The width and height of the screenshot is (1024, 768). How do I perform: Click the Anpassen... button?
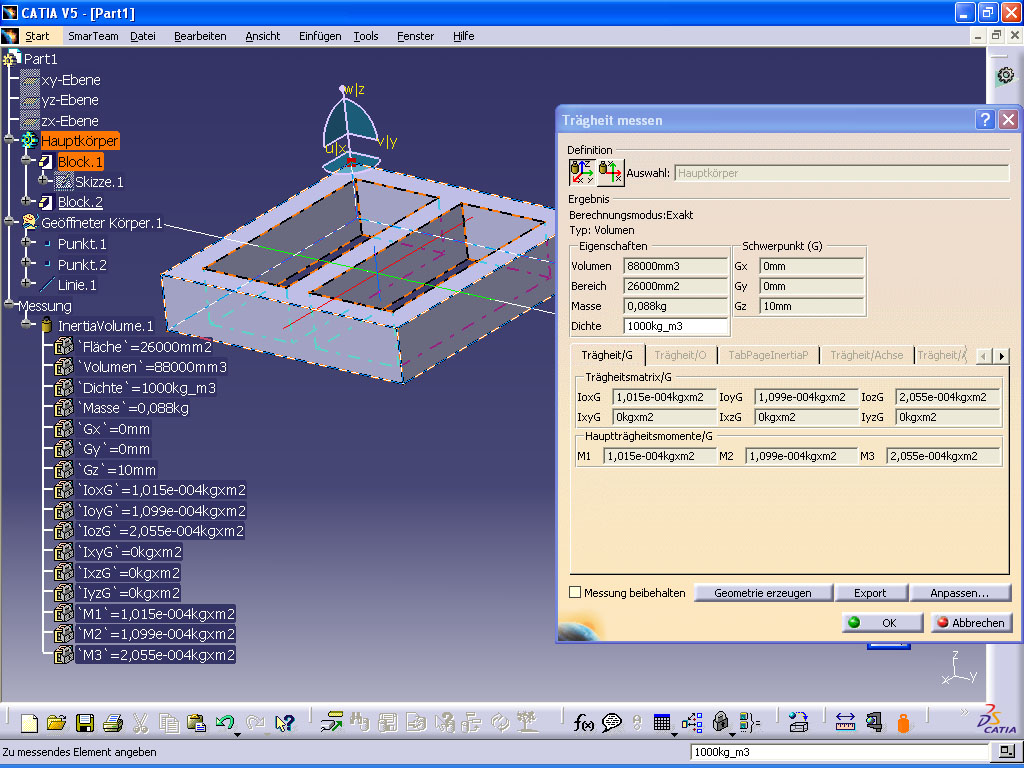coord(959,593)
